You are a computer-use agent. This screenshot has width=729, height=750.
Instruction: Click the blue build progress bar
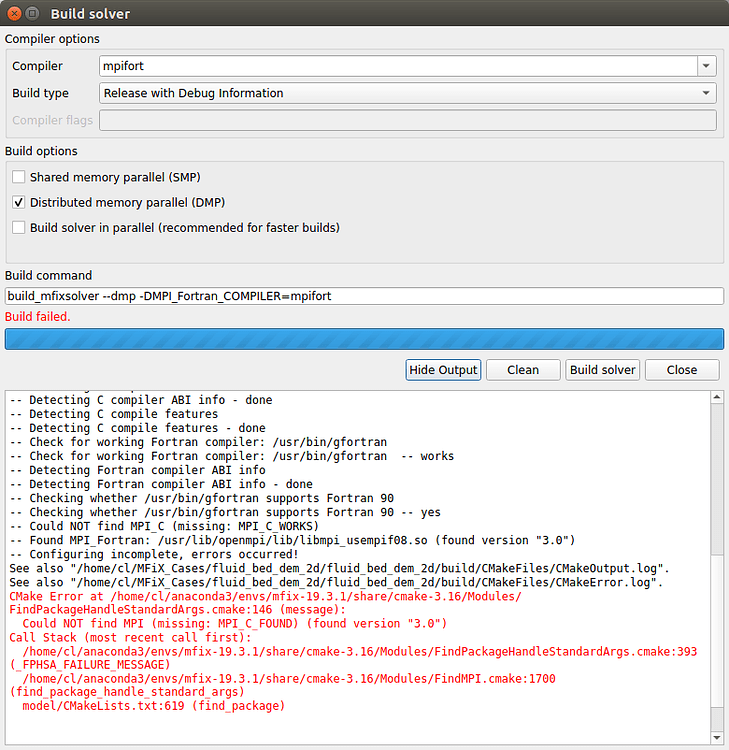364,338
